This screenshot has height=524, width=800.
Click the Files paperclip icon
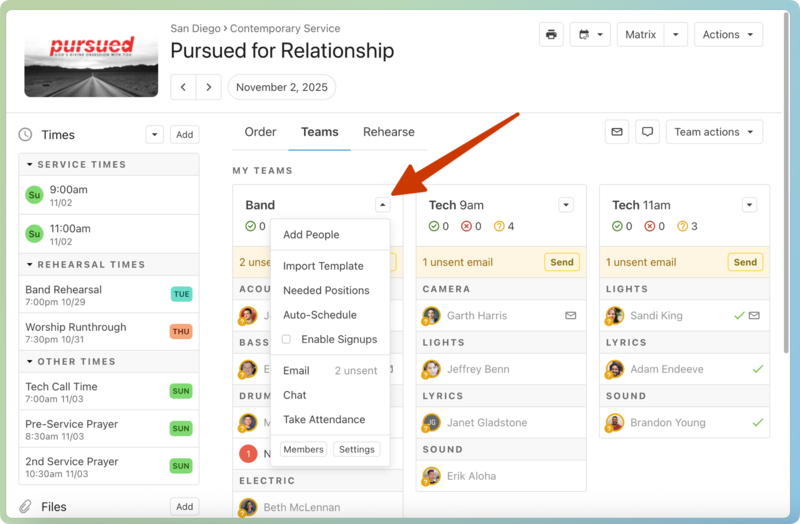[x=25, y=507]
